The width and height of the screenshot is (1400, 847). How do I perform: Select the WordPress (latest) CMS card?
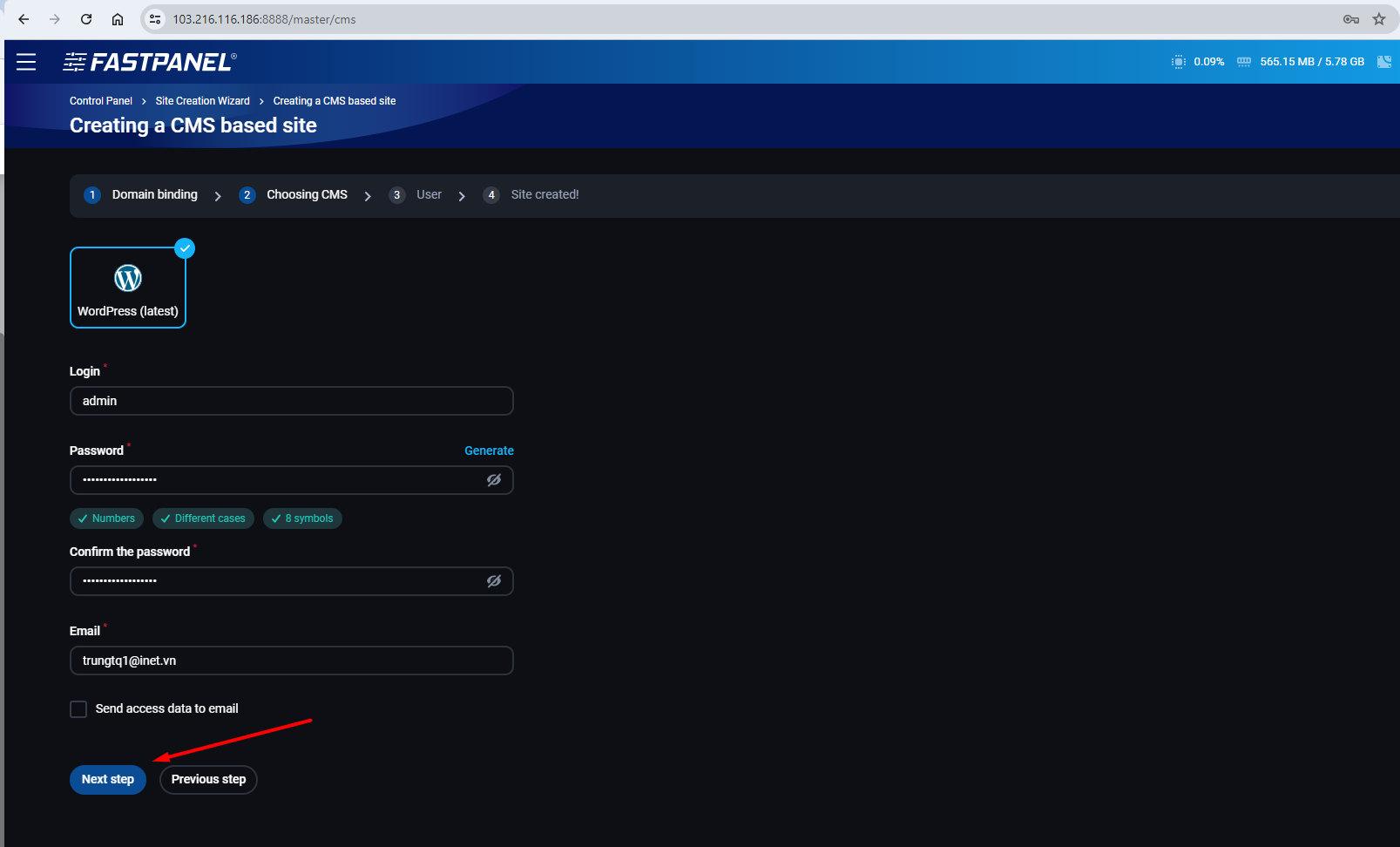point(128,288)
